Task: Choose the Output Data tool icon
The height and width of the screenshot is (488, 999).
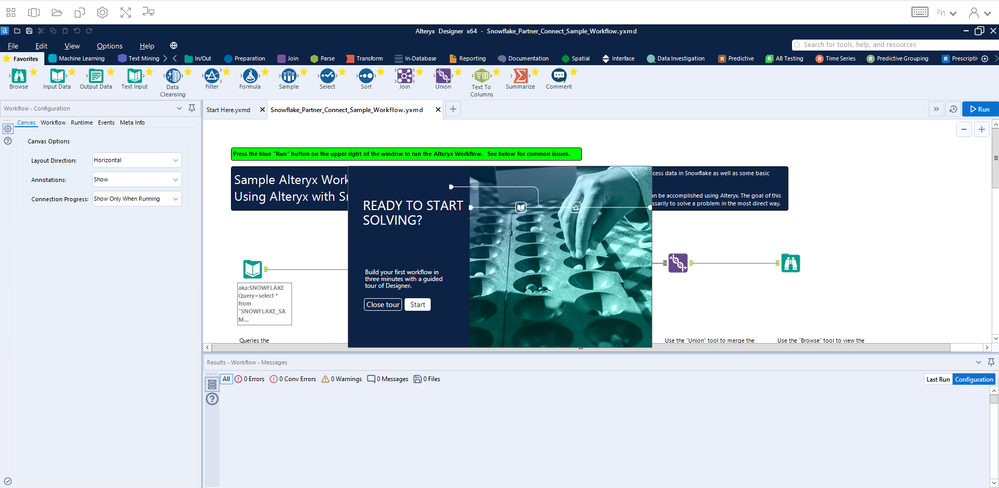Action: (x=96, y=76)
